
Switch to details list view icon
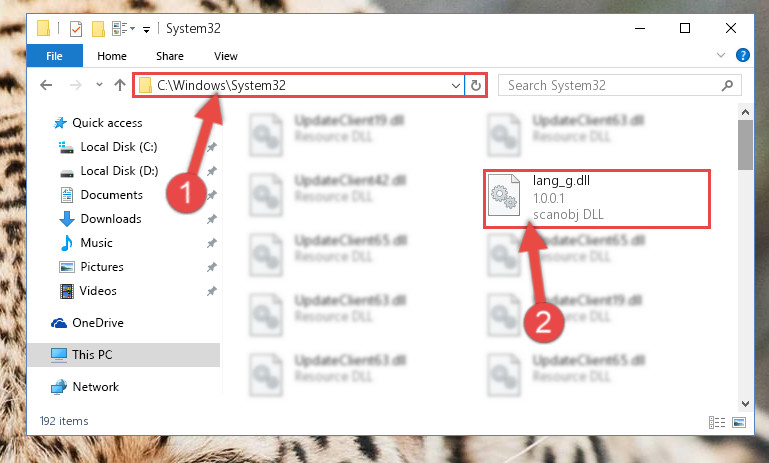(717, 422)
